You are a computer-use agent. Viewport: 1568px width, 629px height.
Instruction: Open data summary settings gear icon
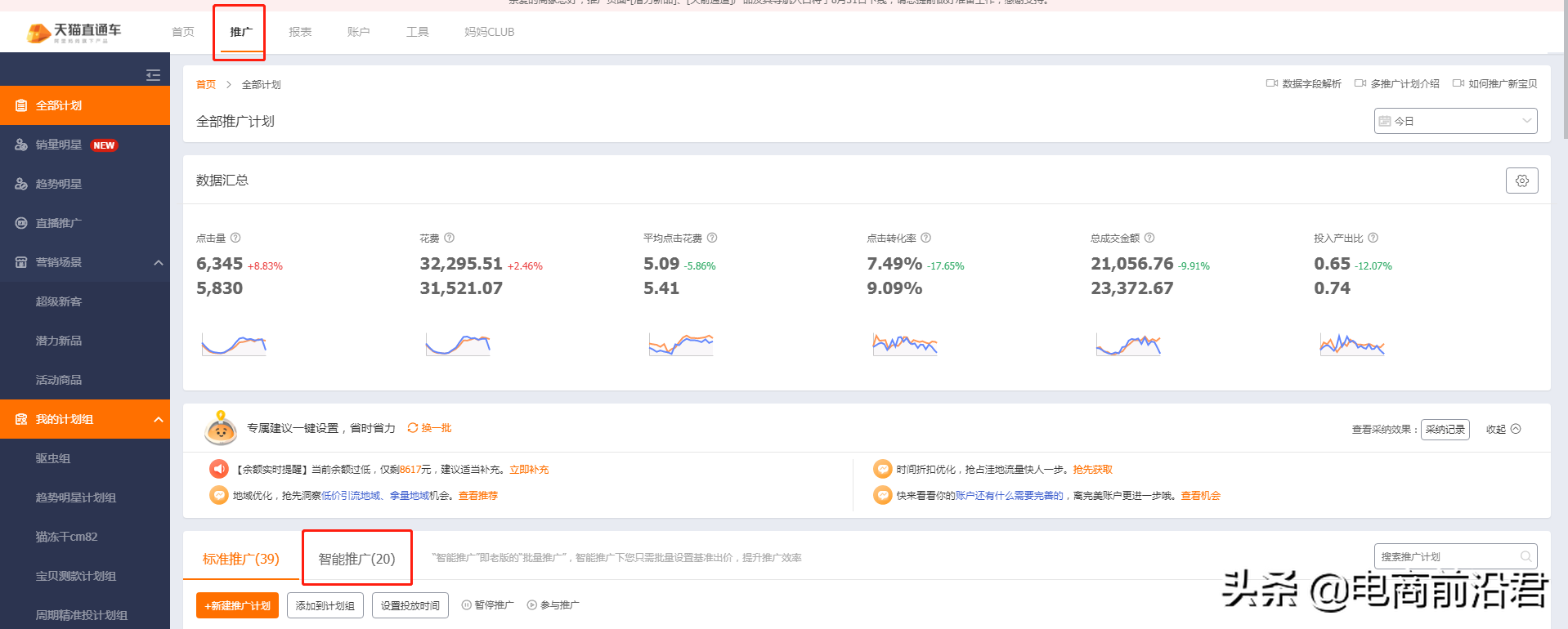coord(1521,181)
